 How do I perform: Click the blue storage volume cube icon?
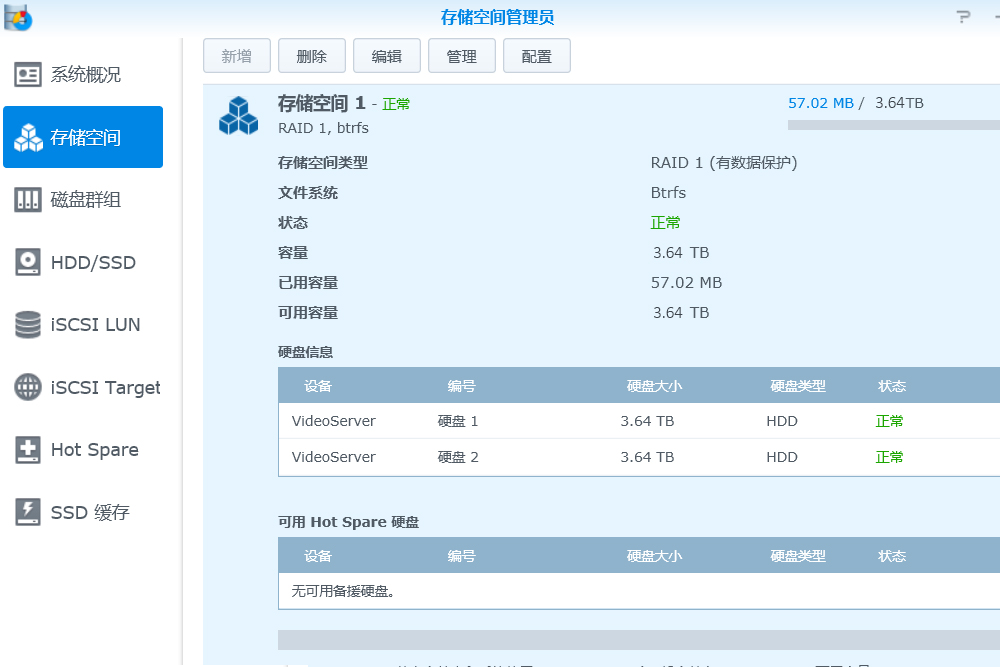[x=237, y=114]
